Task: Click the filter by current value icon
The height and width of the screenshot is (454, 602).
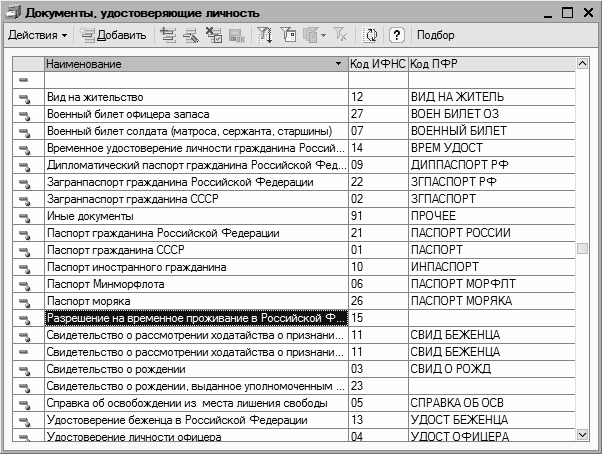Action: tap(288, 35)
